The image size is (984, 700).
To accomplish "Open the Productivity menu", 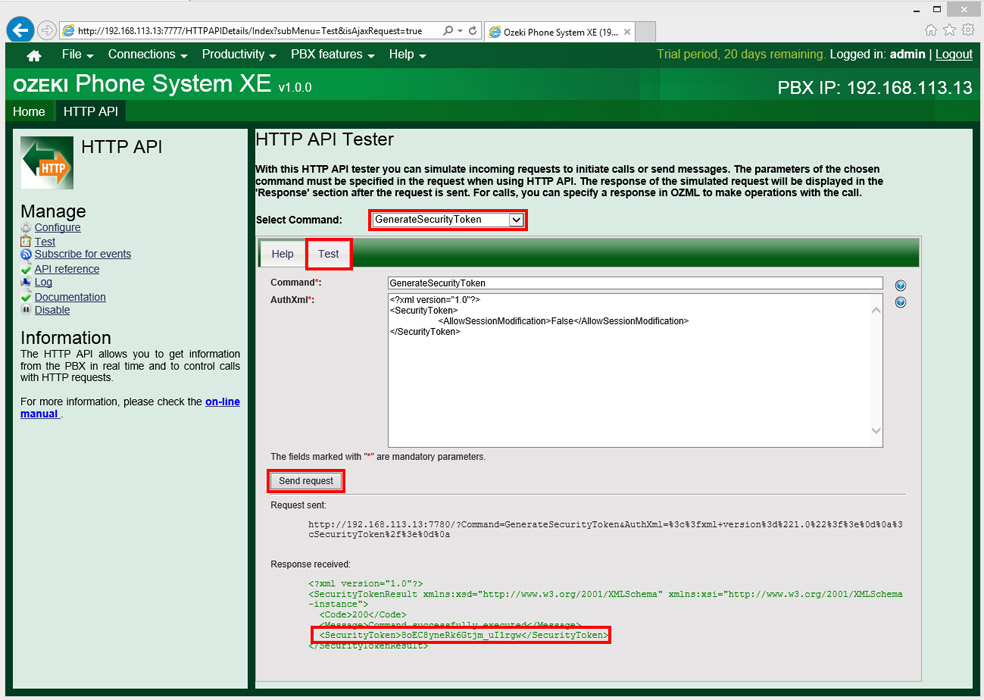I will pos(238,55).
